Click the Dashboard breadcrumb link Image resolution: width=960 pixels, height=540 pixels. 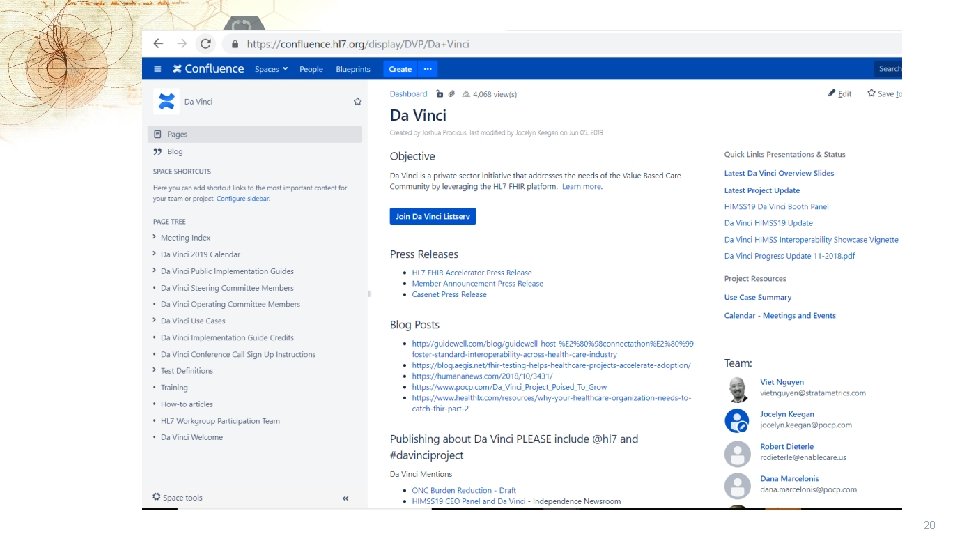408,94
